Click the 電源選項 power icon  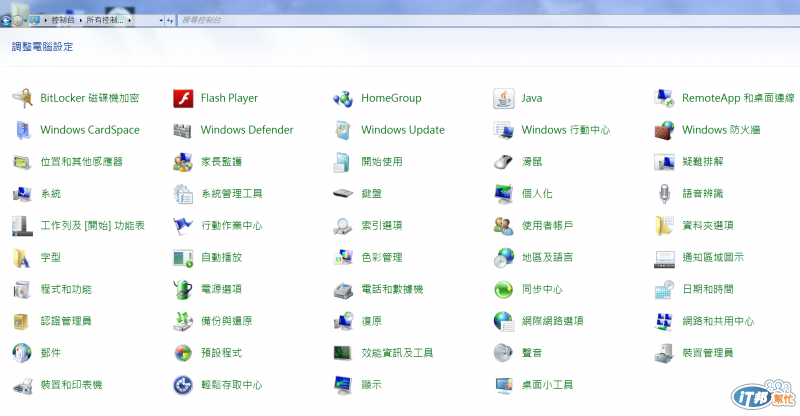(x=183, y=289)
